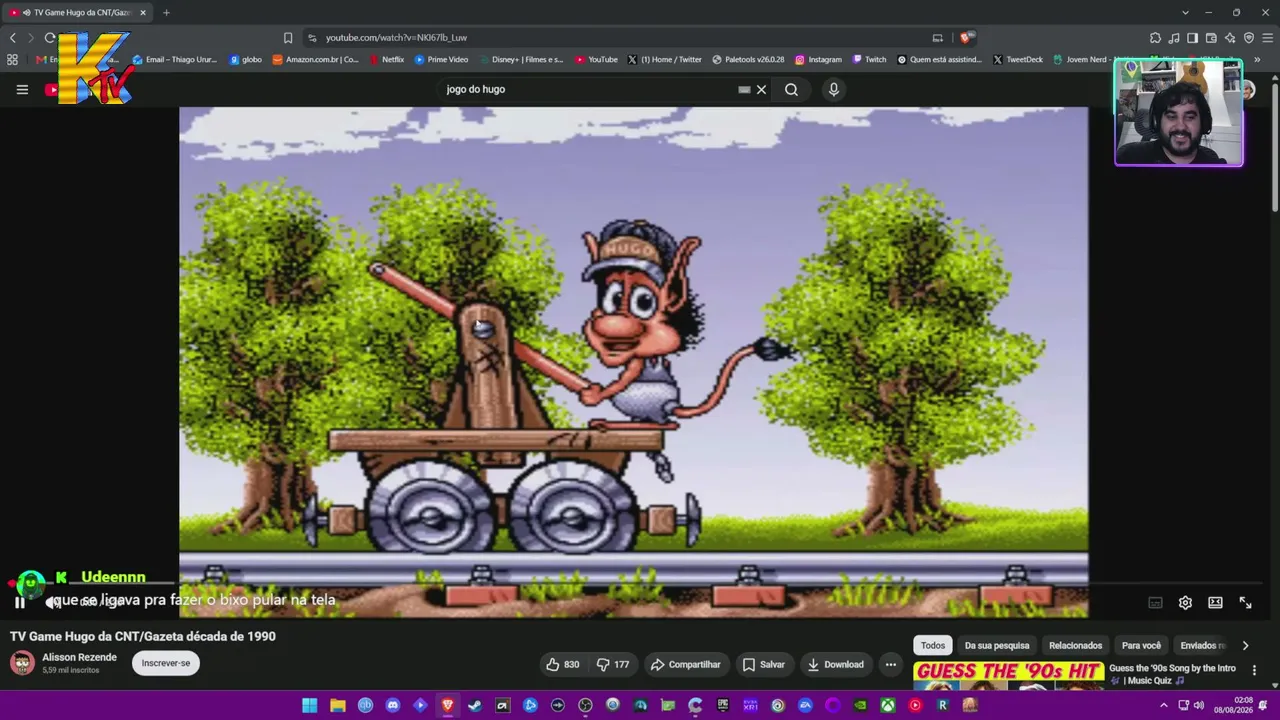This screenshot has height=720, width=1280.
Task: Open more actions ellipsis under video
Action: coord(891,664)
